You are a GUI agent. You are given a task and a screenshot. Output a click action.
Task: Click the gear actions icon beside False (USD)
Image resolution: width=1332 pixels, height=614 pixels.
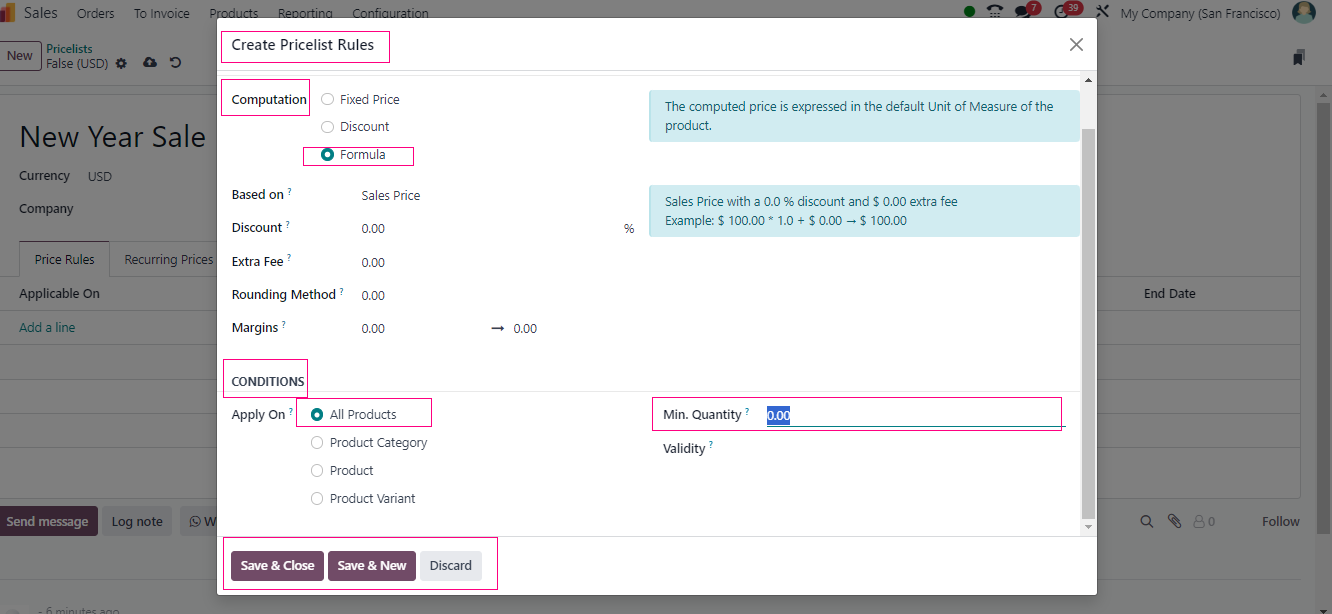121,63
